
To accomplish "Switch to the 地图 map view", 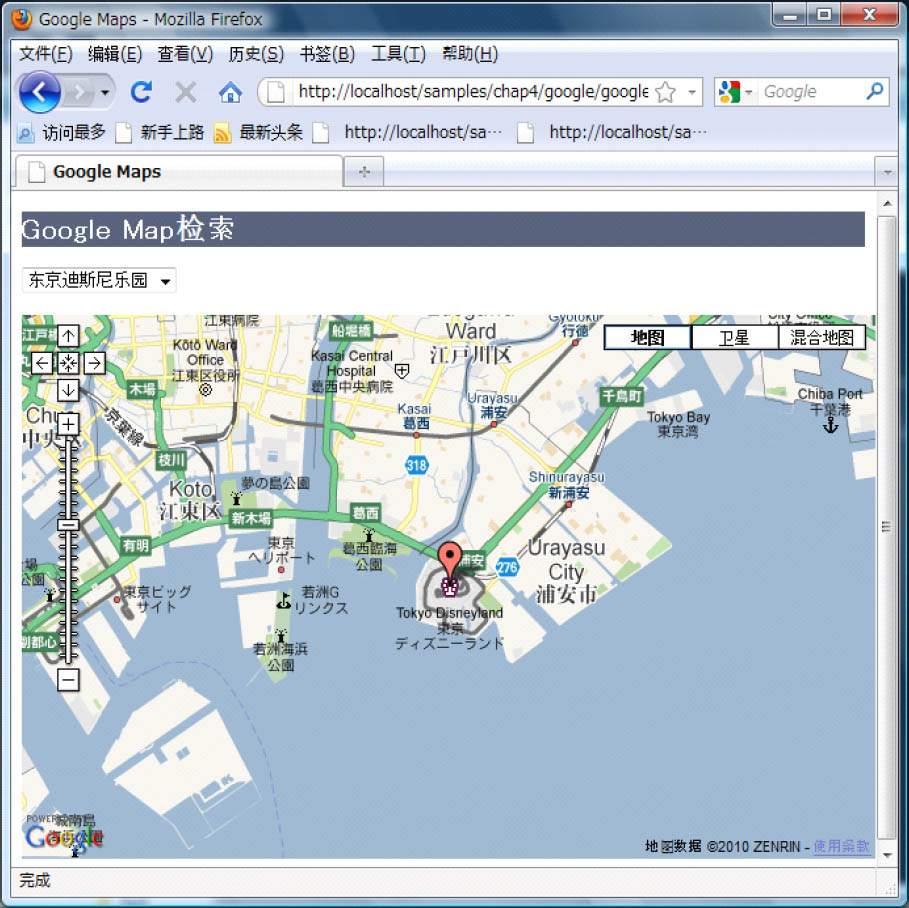I will point(648,337).
